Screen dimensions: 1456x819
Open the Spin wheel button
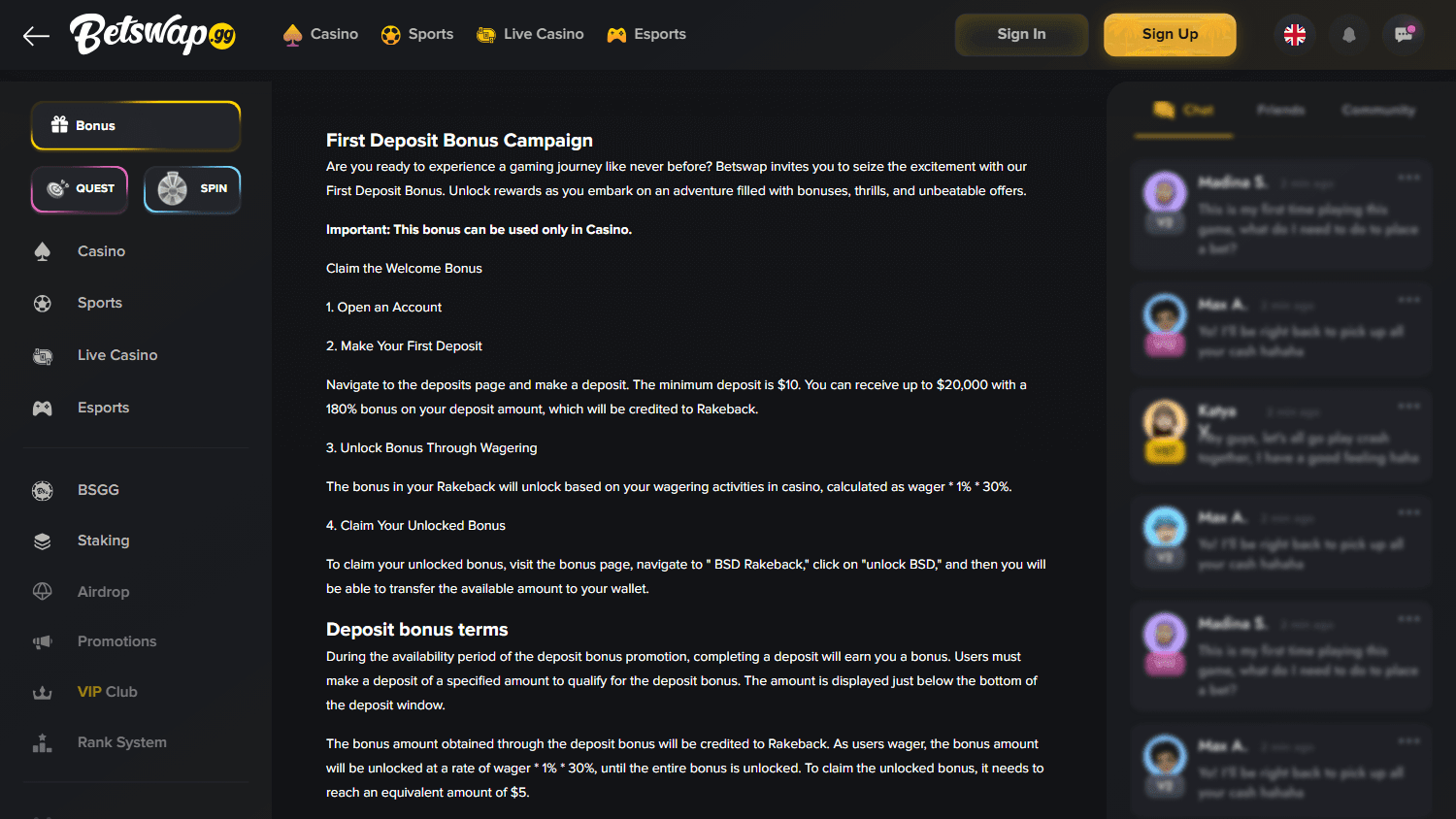[192, 188]
